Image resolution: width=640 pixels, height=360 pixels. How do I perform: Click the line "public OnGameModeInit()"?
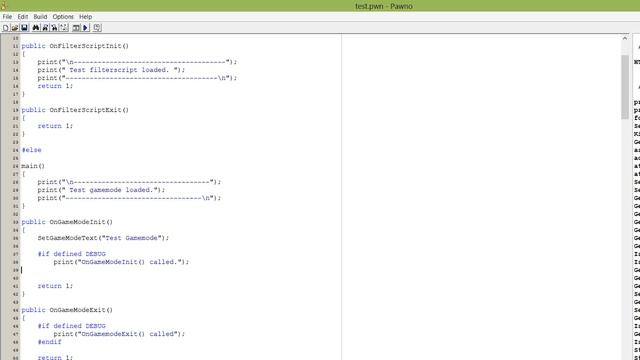point(67,222)
